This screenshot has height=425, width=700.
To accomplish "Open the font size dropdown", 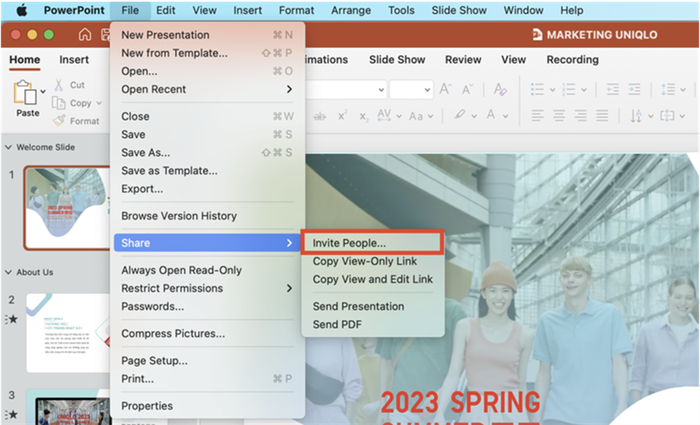I will click(x=427, y=90).
